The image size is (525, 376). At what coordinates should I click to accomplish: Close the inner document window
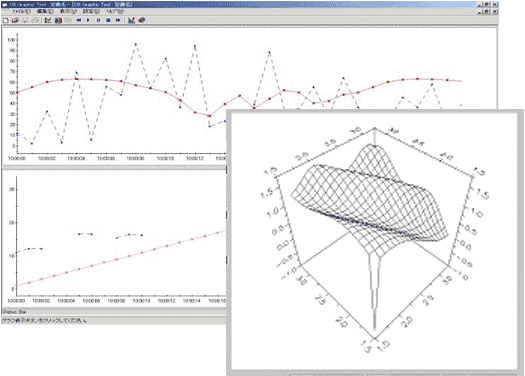(495, 12)
